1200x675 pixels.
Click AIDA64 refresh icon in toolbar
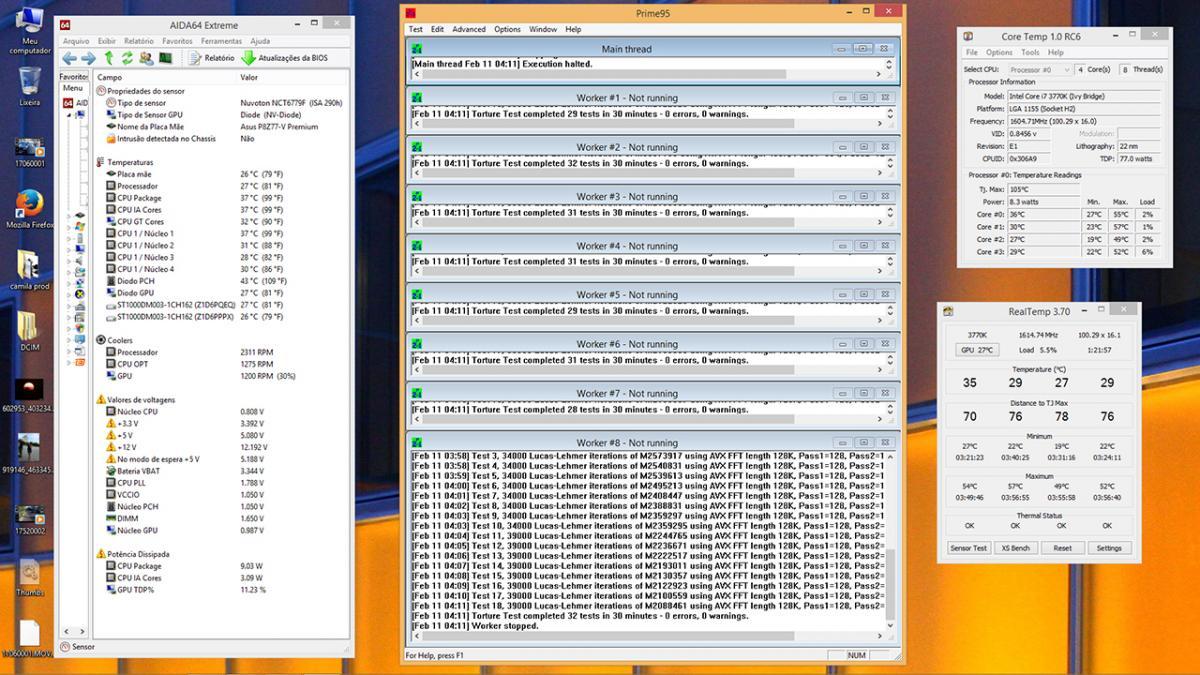pos(127,58)
